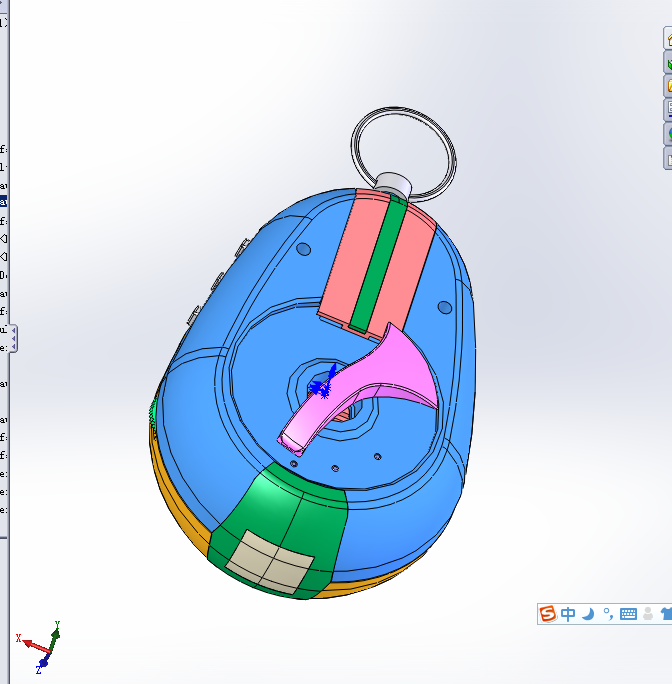Screen dimensions: 672x684
Task: Select the upper-left round hole on blue cover
Action: click(304, 250)
